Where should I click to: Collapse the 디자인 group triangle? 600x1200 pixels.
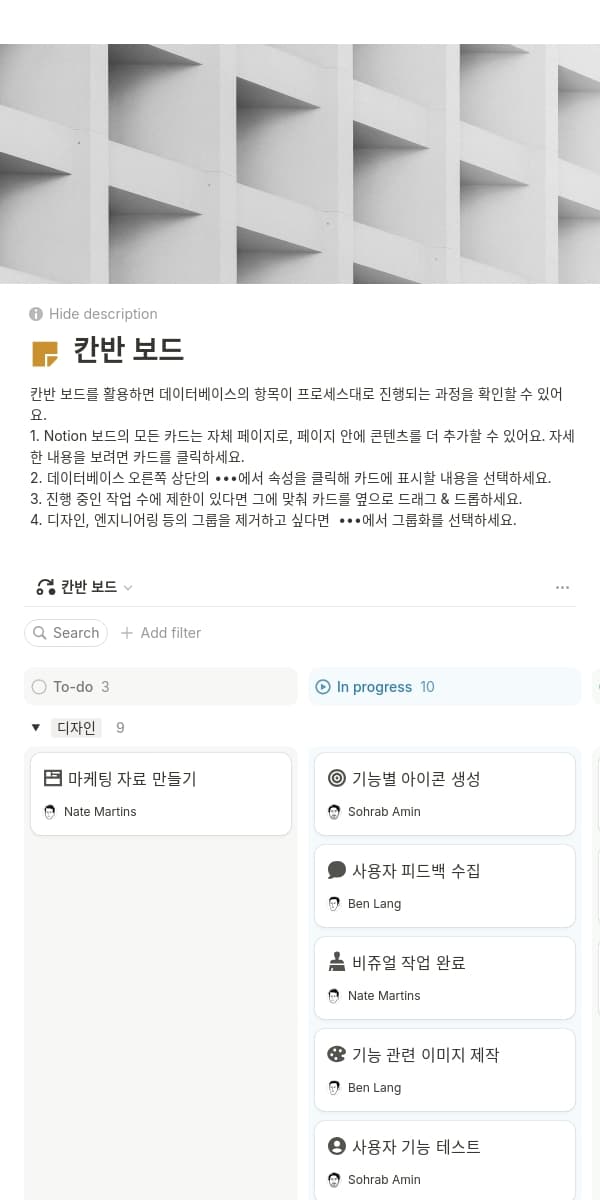click(36, 728)
